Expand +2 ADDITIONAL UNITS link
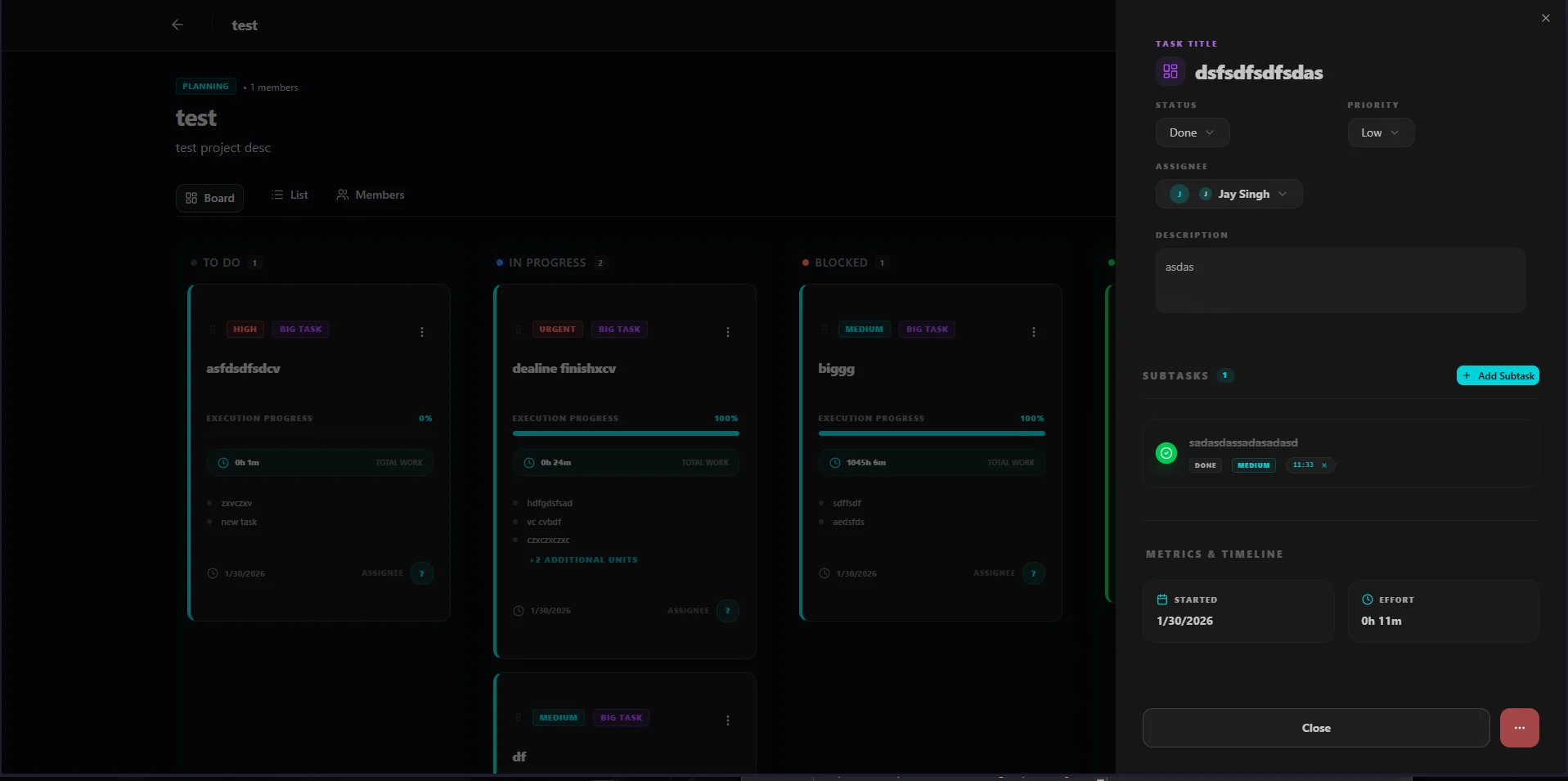Screen dimensions: 1568x781 click(x=584, y=560)
